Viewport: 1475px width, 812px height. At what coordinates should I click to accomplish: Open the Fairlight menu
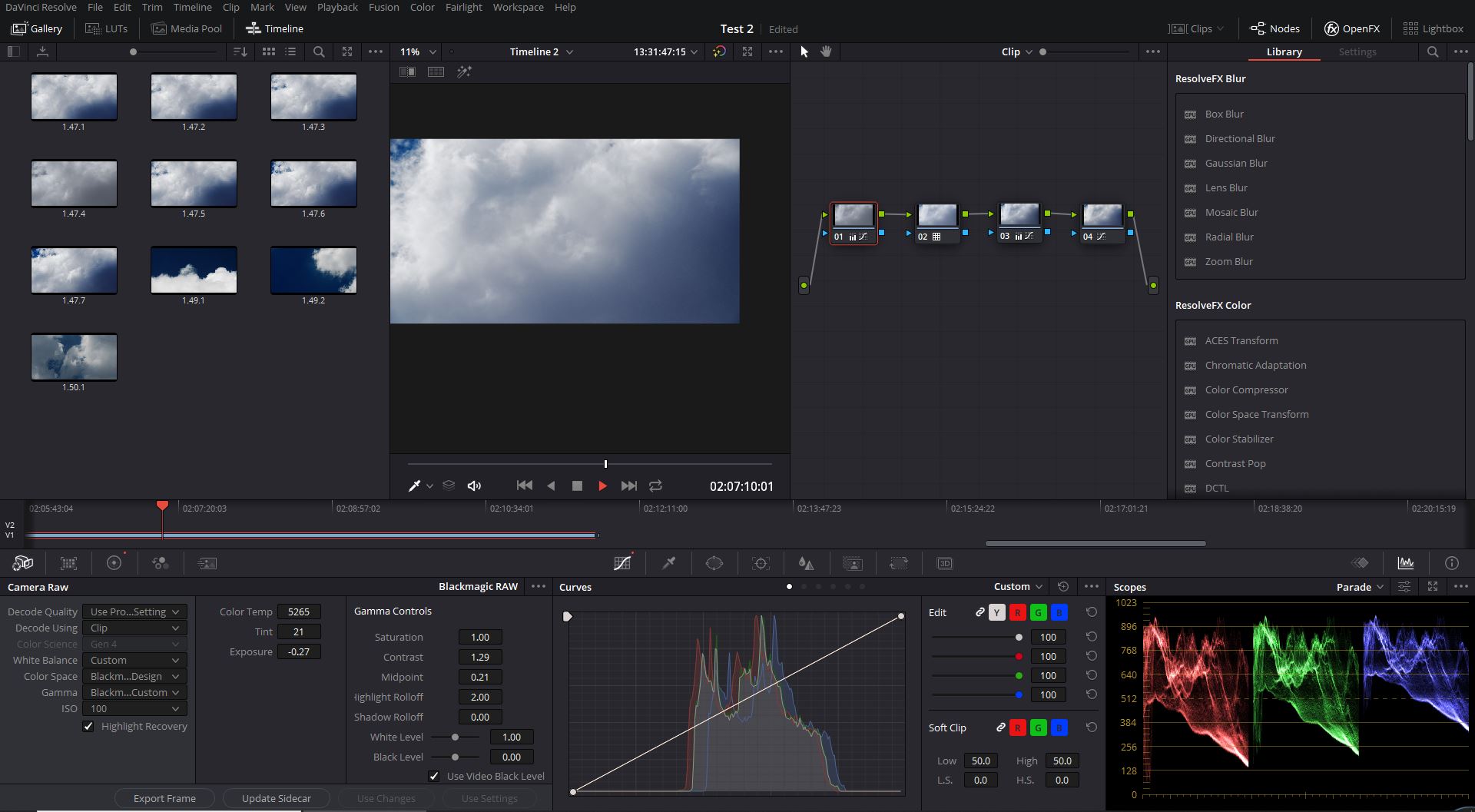click(x=464, y=7)
